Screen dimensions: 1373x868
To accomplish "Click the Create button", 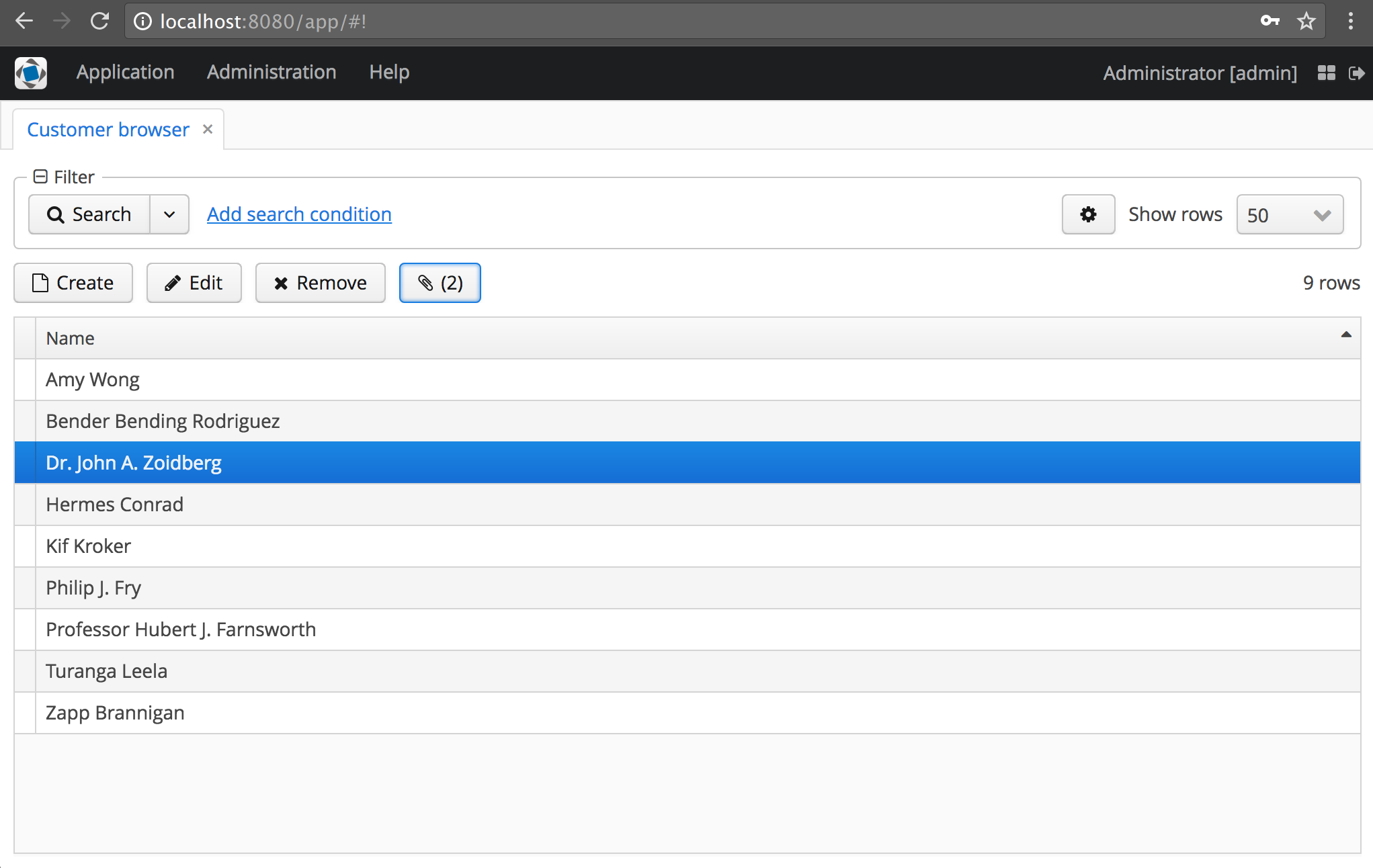I will click(x=73, y=283).
